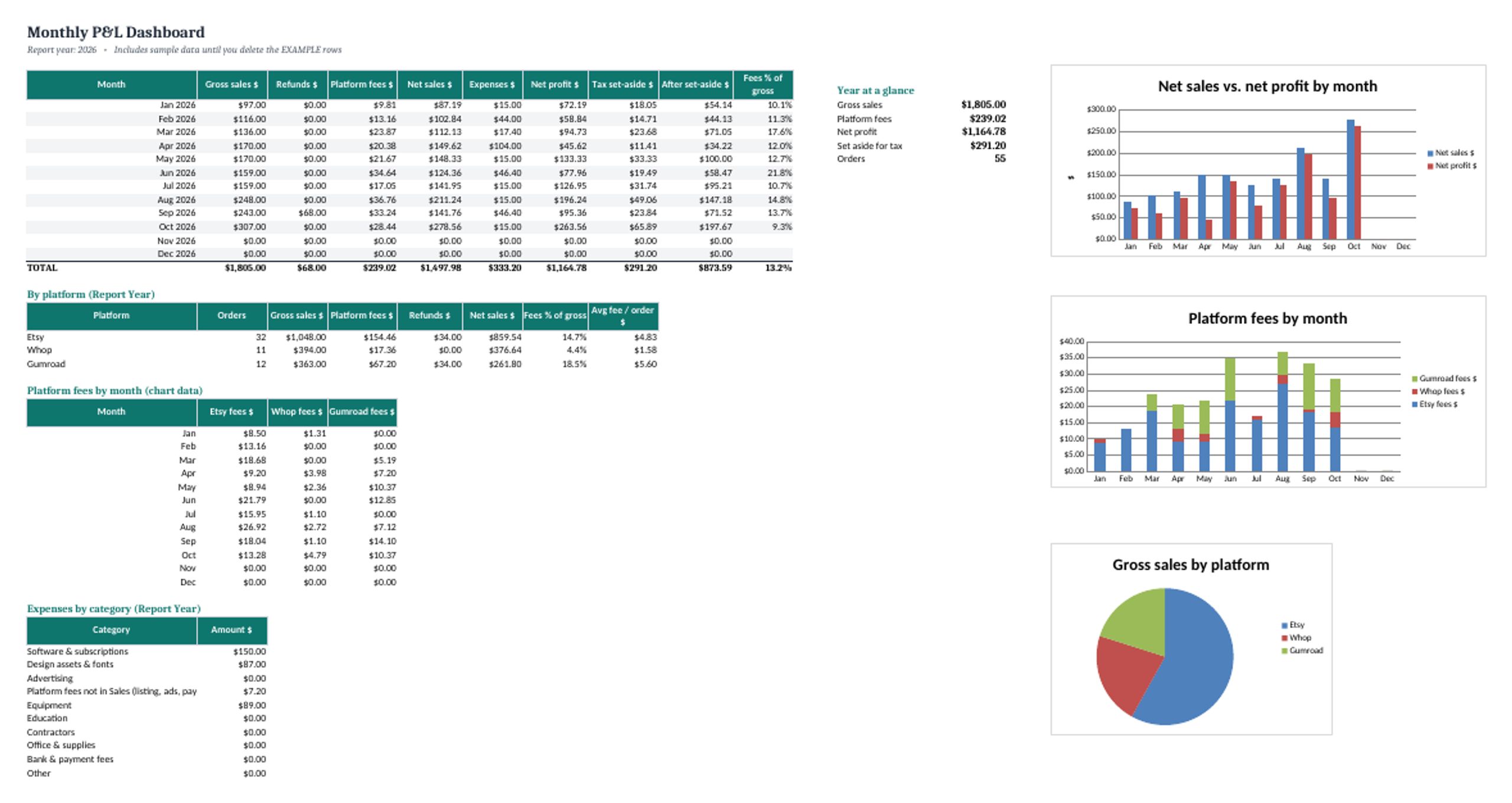Select 'Platform fees by month (chart data)' heading
This screenshot has height=803, width=1512.
pos(115,391)
